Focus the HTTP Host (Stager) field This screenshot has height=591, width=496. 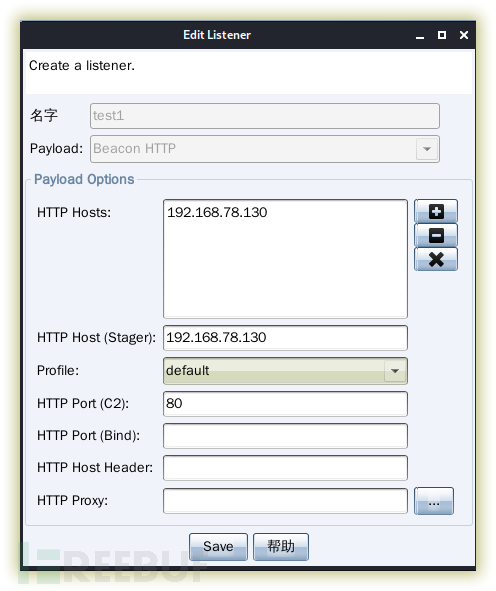pyautogui.click(x=285, y=338)
